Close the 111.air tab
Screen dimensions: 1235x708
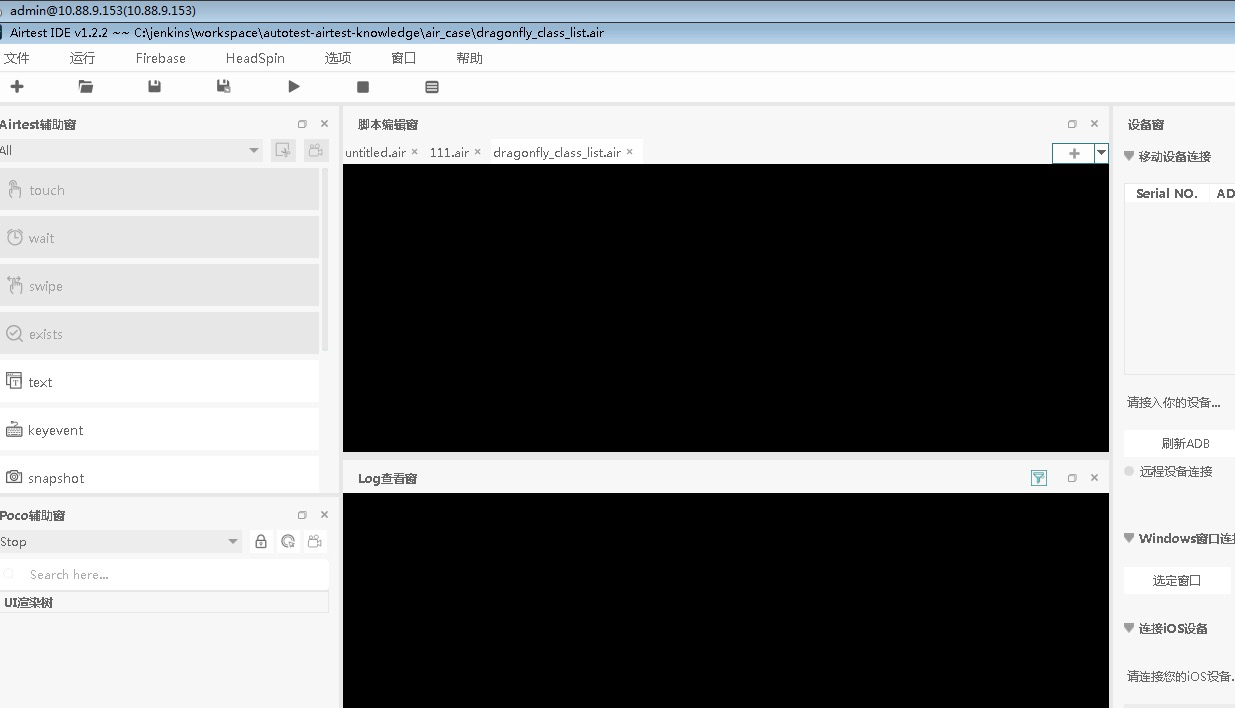[x=477, y=152]
